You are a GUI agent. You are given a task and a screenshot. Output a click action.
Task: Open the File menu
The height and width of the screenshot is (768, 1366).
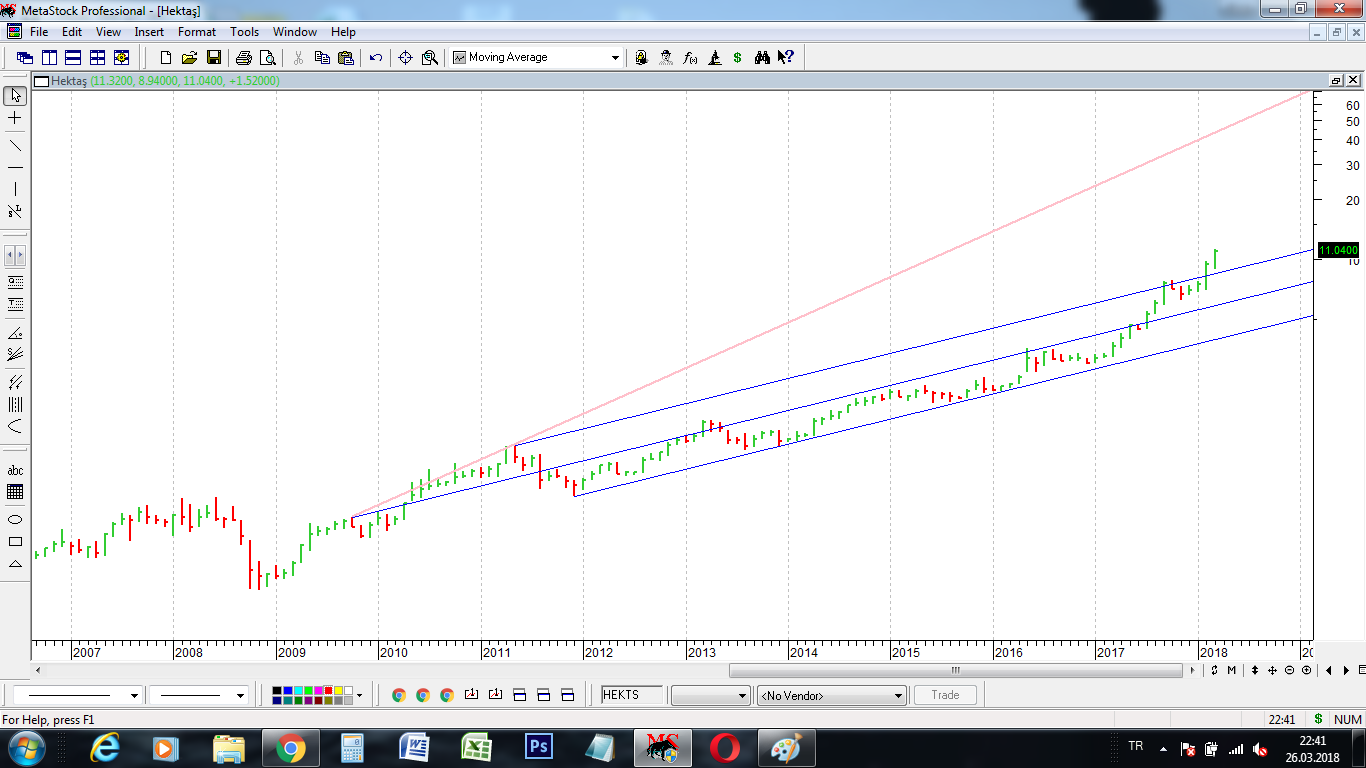39,32
